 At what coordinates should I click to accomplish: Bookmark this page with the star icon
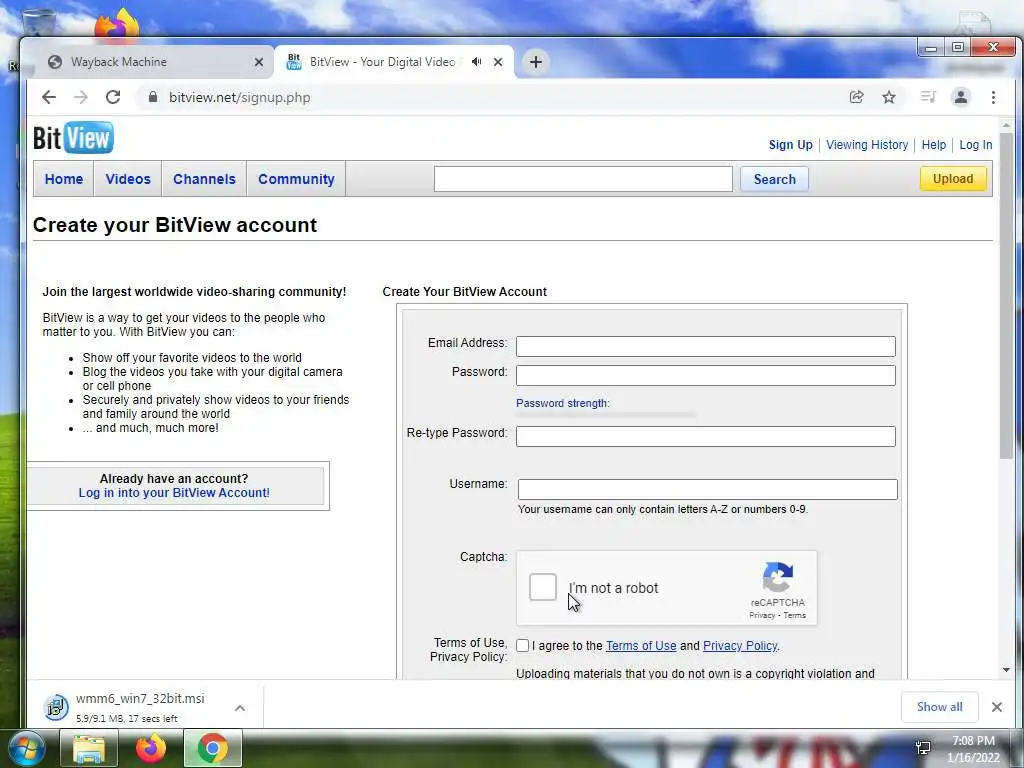[889, 97]
